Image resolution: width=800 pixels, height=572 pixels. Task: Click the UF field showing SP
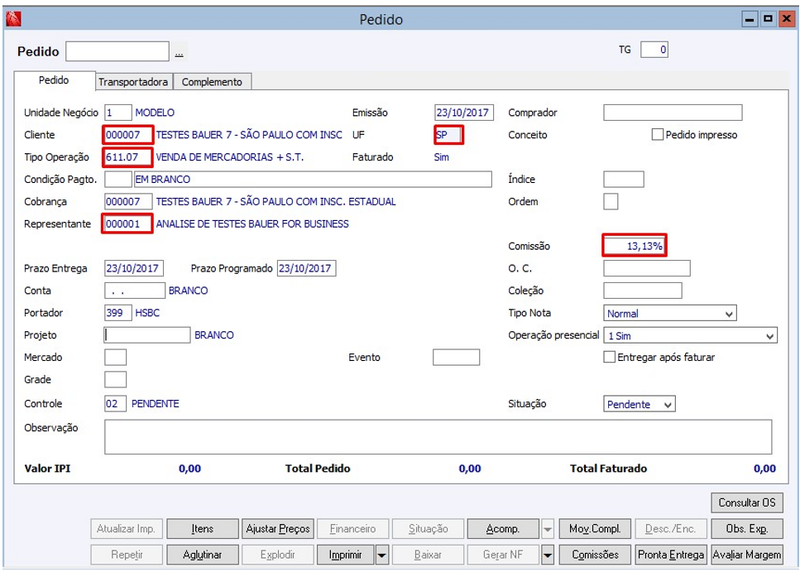(x=449, y=135)
